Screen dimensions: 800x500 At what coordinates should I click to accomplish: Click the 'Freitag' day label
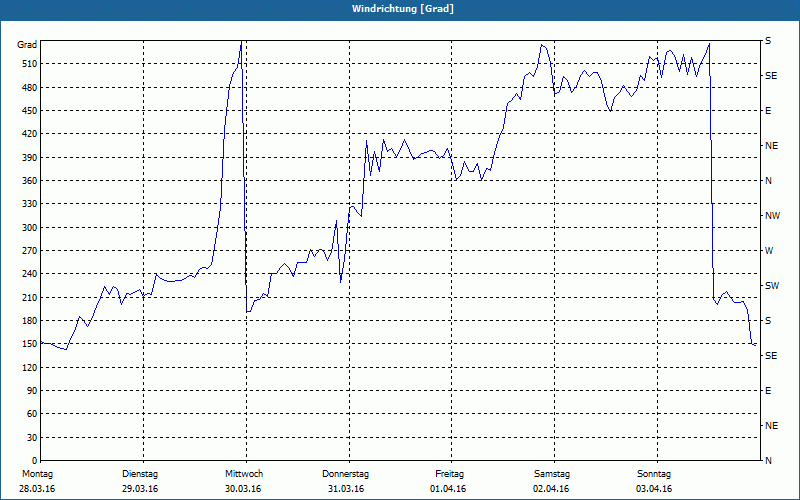pyautogui.click(x=449, y=474)
